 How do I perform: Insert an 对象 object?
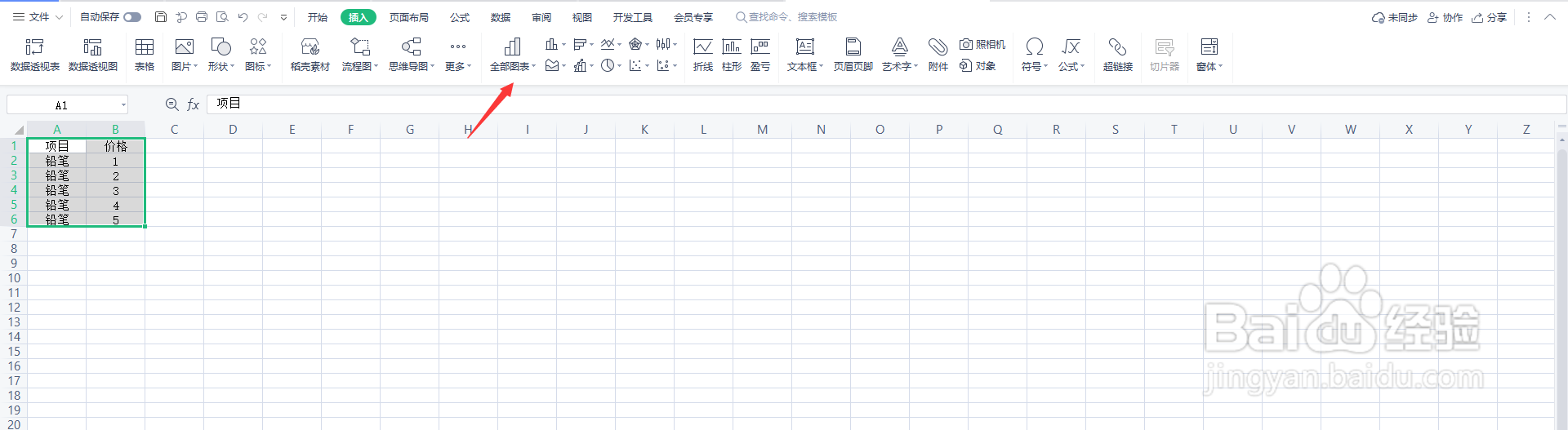(x=978, y=66)
